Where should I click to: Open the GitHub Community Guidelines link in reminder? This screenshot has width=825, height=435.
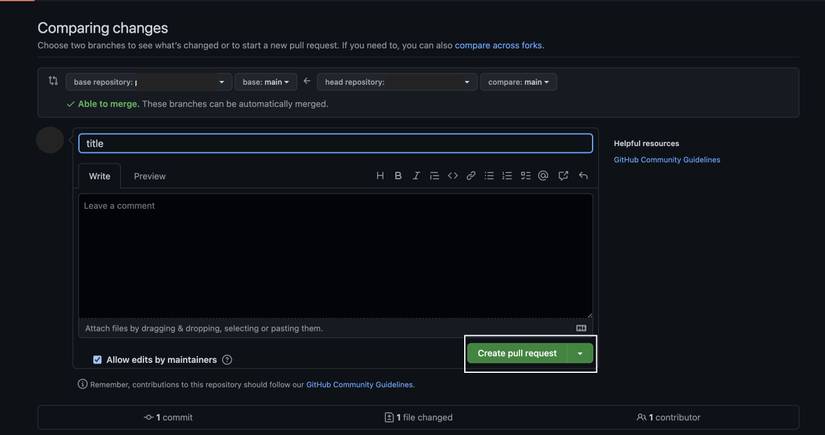coord(359,385)
